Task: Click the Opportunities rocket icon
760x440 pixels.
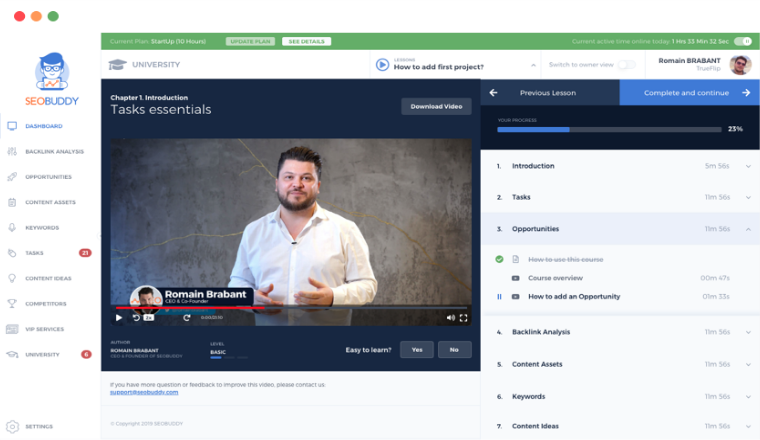Action: pos(12,177)
